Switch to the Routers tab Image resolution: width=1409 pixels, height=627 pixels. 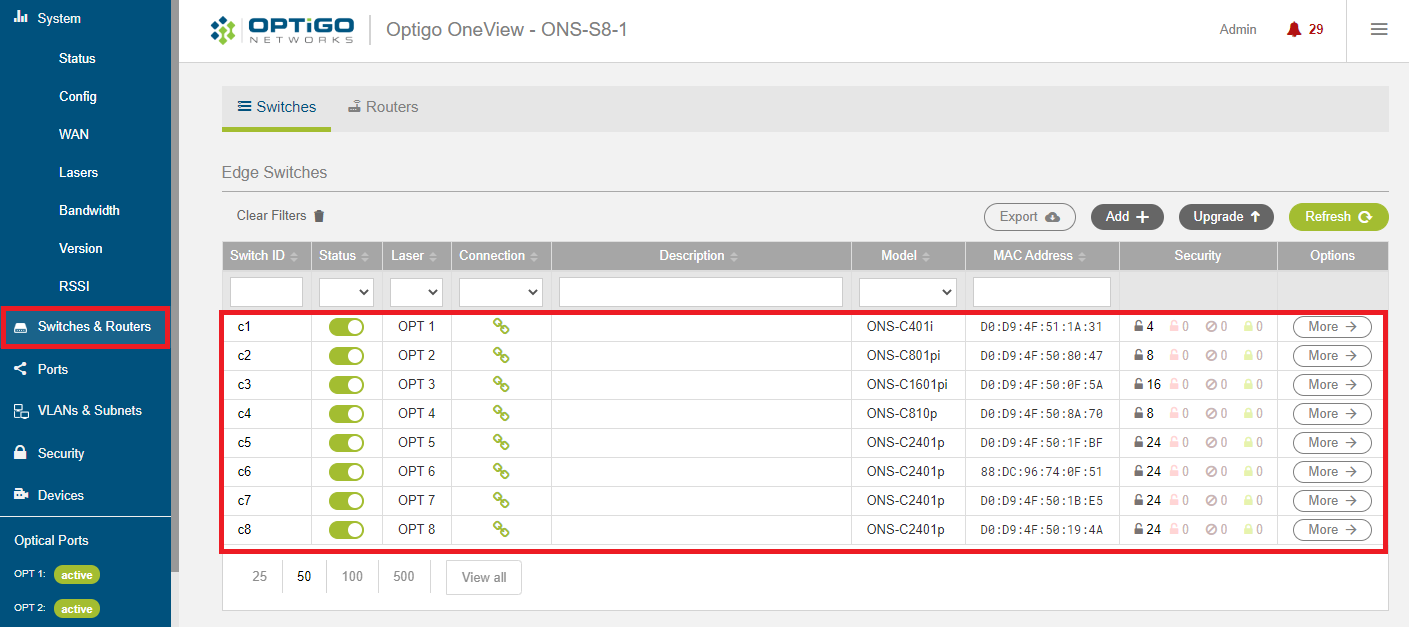point(383,106)
